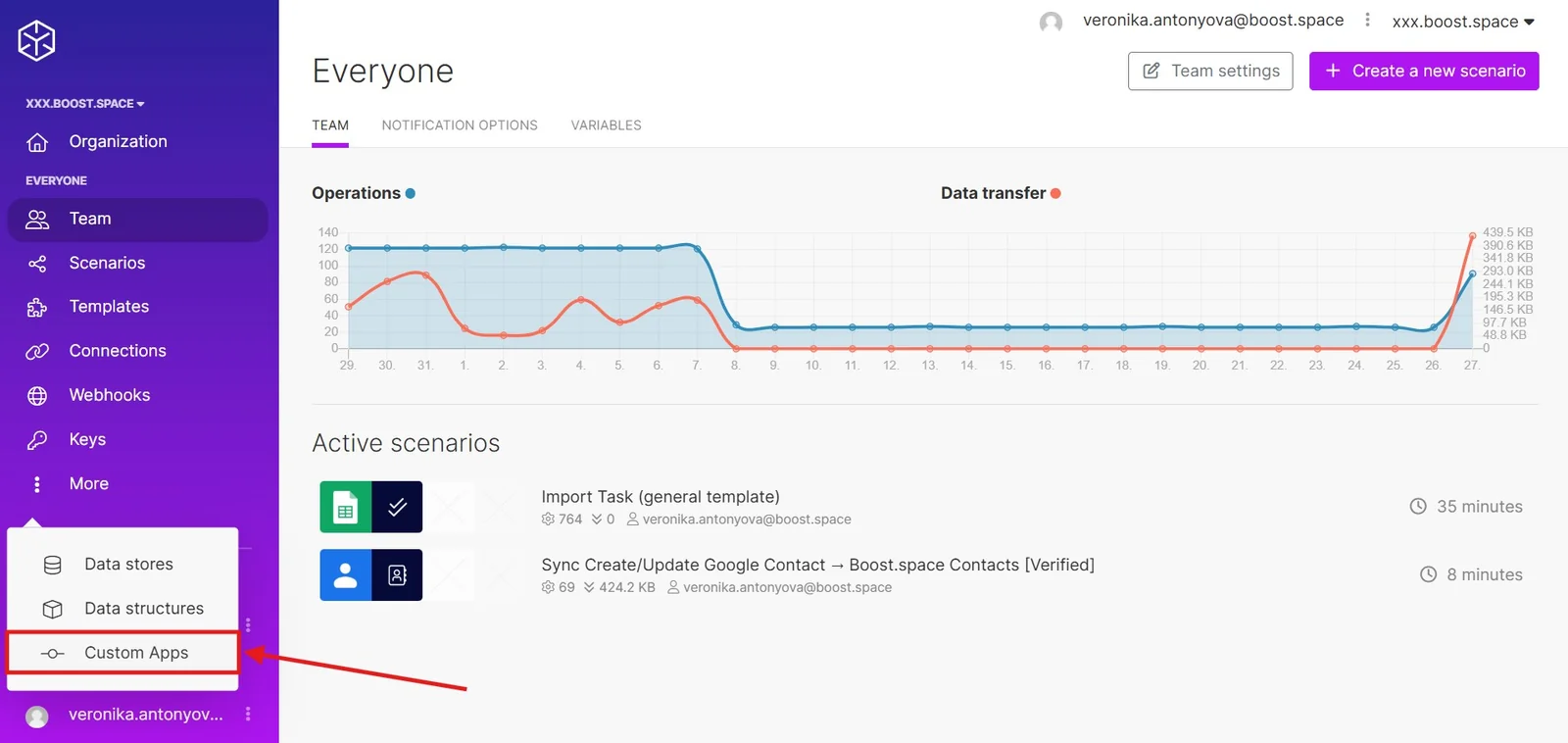Open the Sync Create/Update Google Contact scenario

[x=817, y=565]
